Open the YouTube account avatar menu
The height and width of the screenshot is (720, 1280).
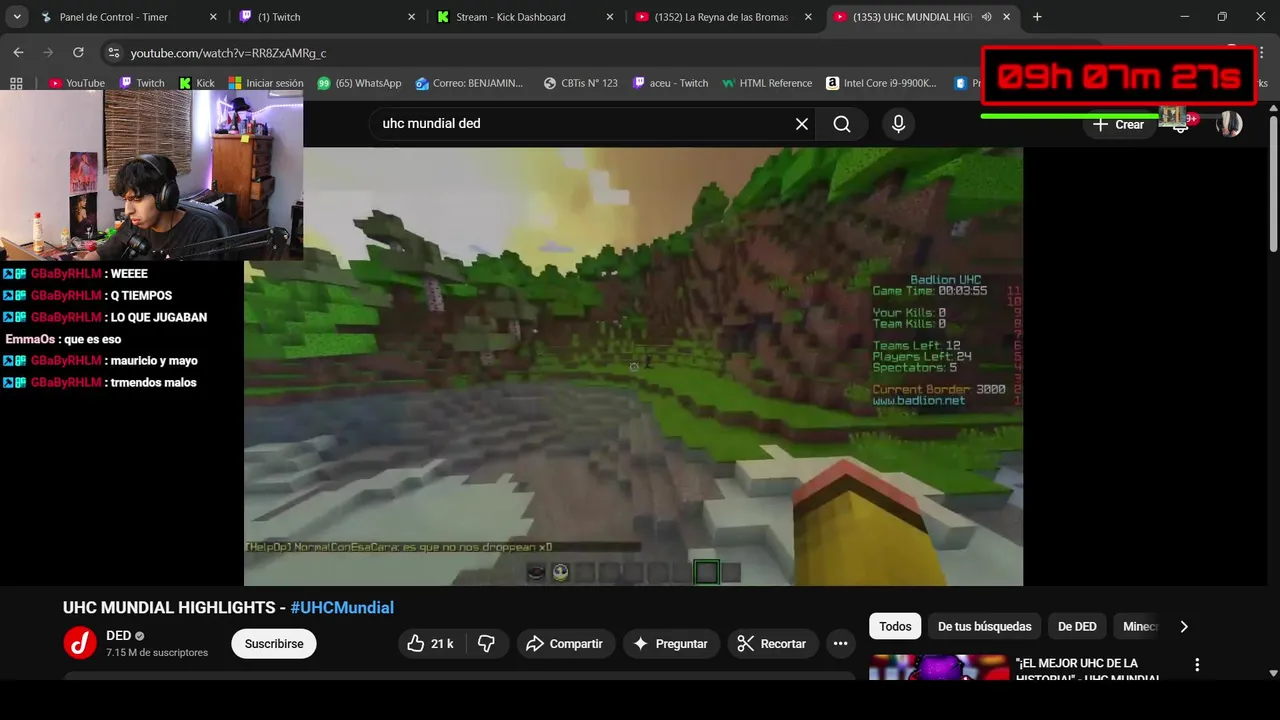coord(1229,125)
